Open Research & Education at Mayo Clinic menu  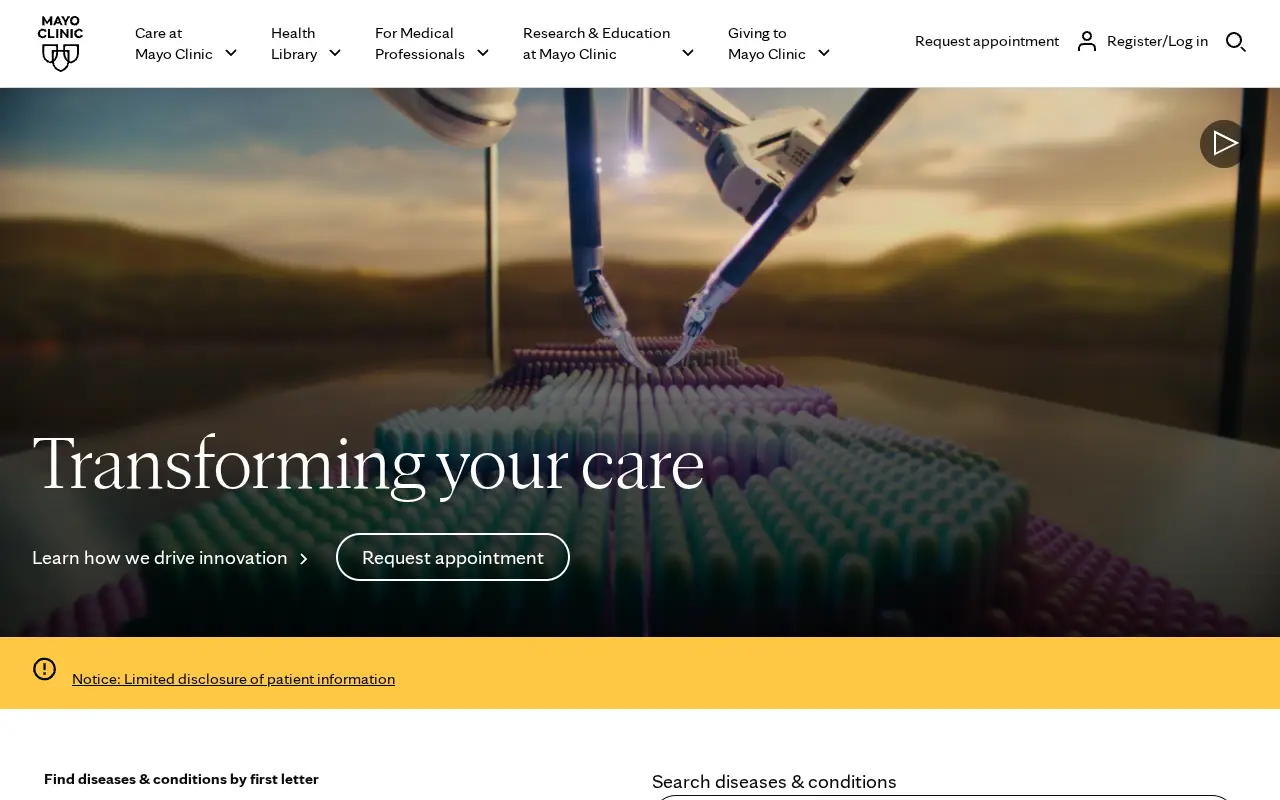coord(608,43)
